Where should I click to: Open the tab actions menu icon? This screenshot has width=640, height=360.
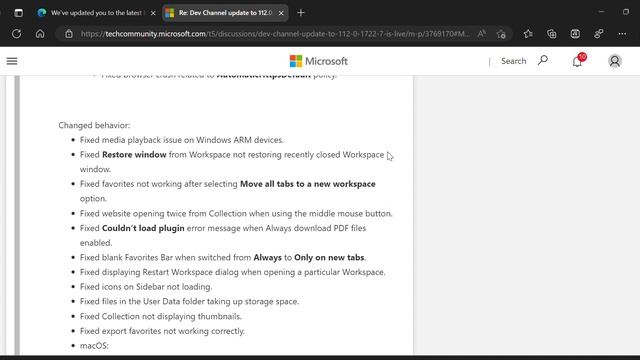(18, 13)
